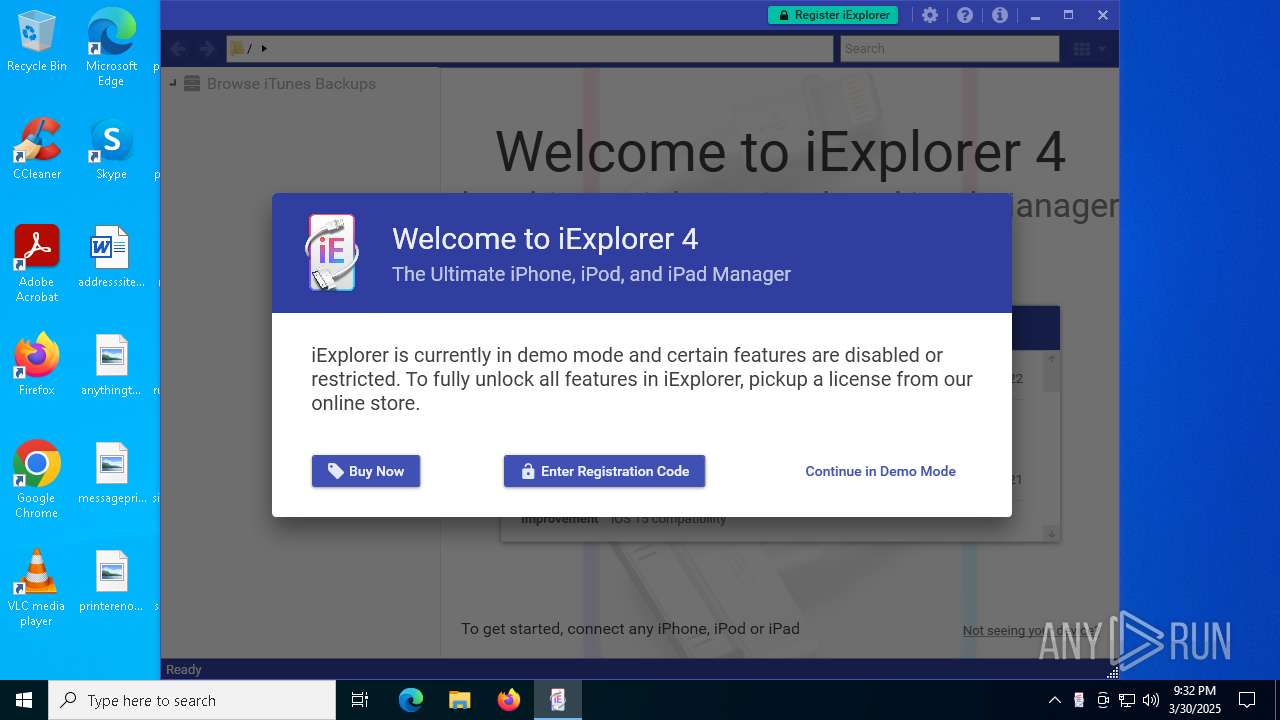Image resolution: width=1280 pixels, height=720 pixels.
Task: Choose Continue in Demo Mode
Action: click(880, 471)
